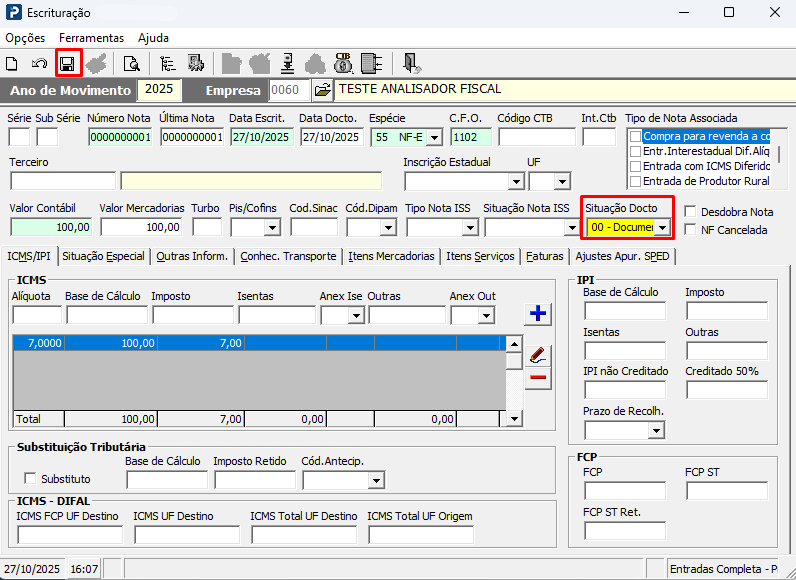Toggle the Substituto checkbox
The width and height of the screenshot is (796, 580).
30,479
